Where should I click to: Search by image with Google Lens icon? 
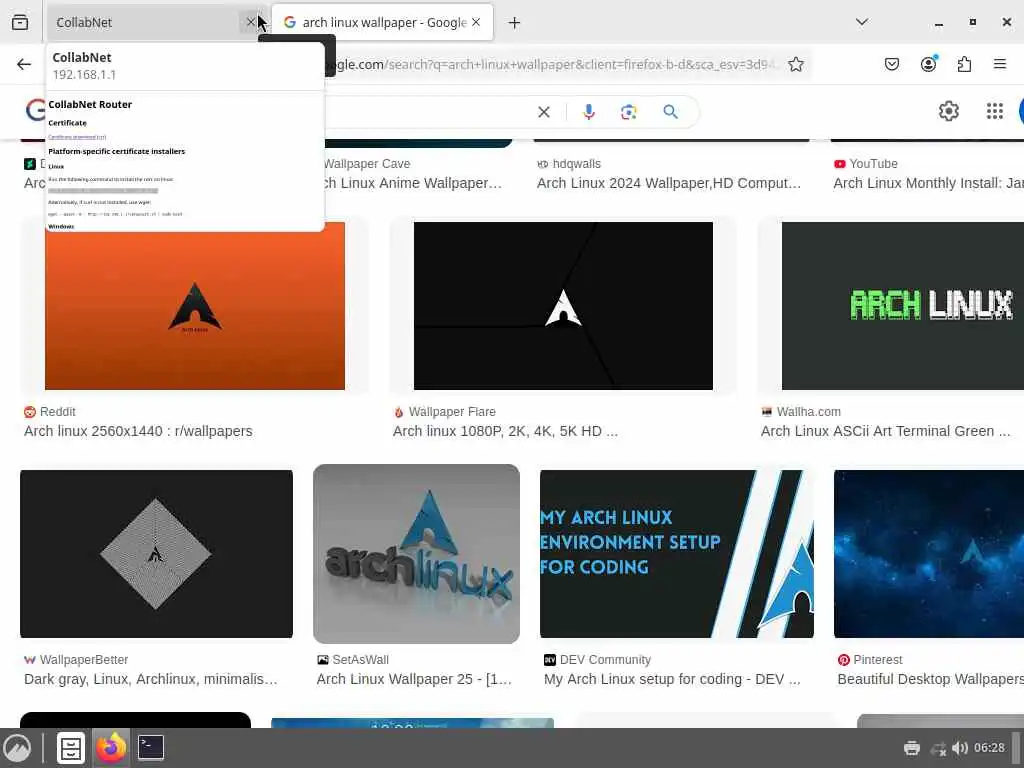click(629, 112)
